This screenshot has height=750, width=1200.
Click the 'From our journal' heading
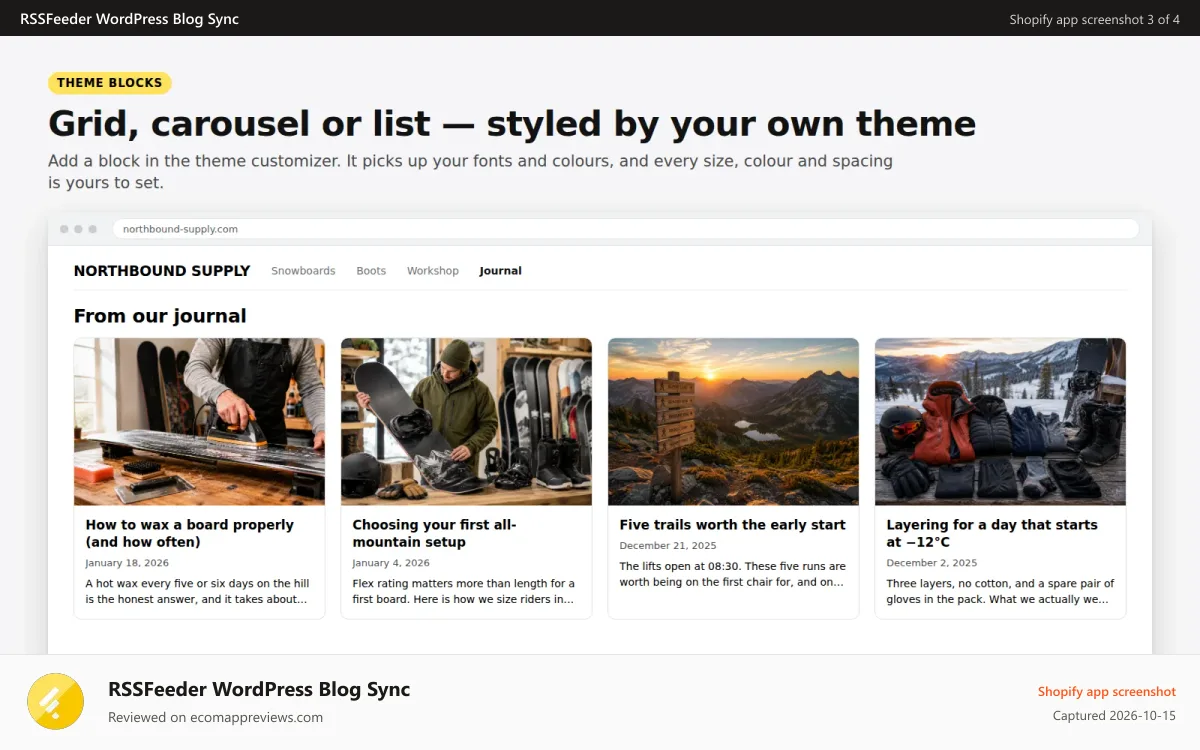click(160, 316)
